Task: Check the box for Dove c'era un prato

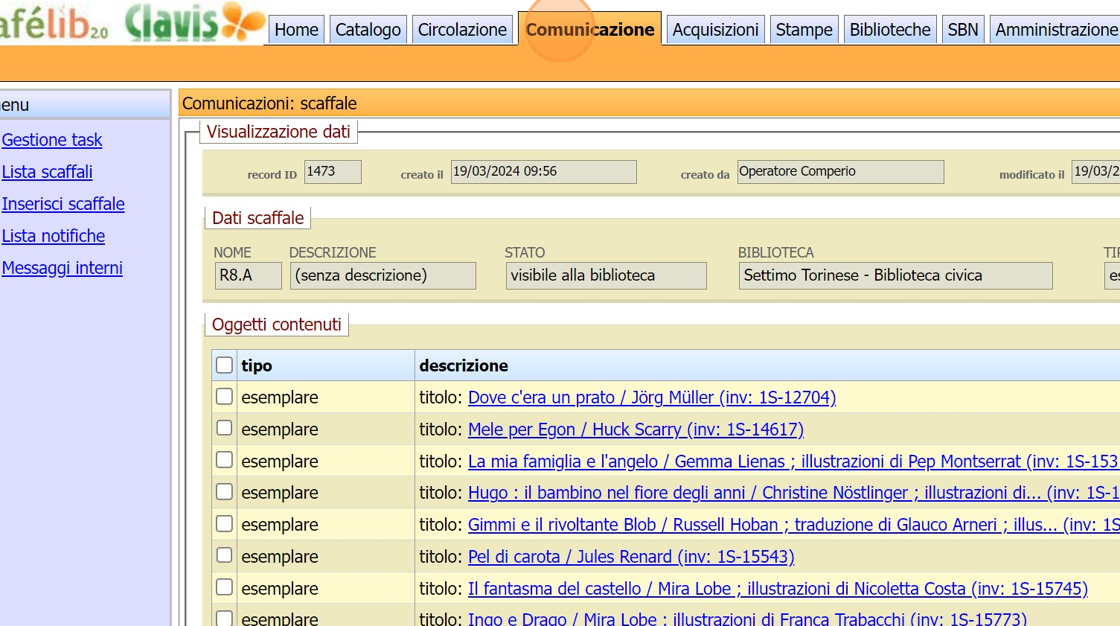Action: 224,397
